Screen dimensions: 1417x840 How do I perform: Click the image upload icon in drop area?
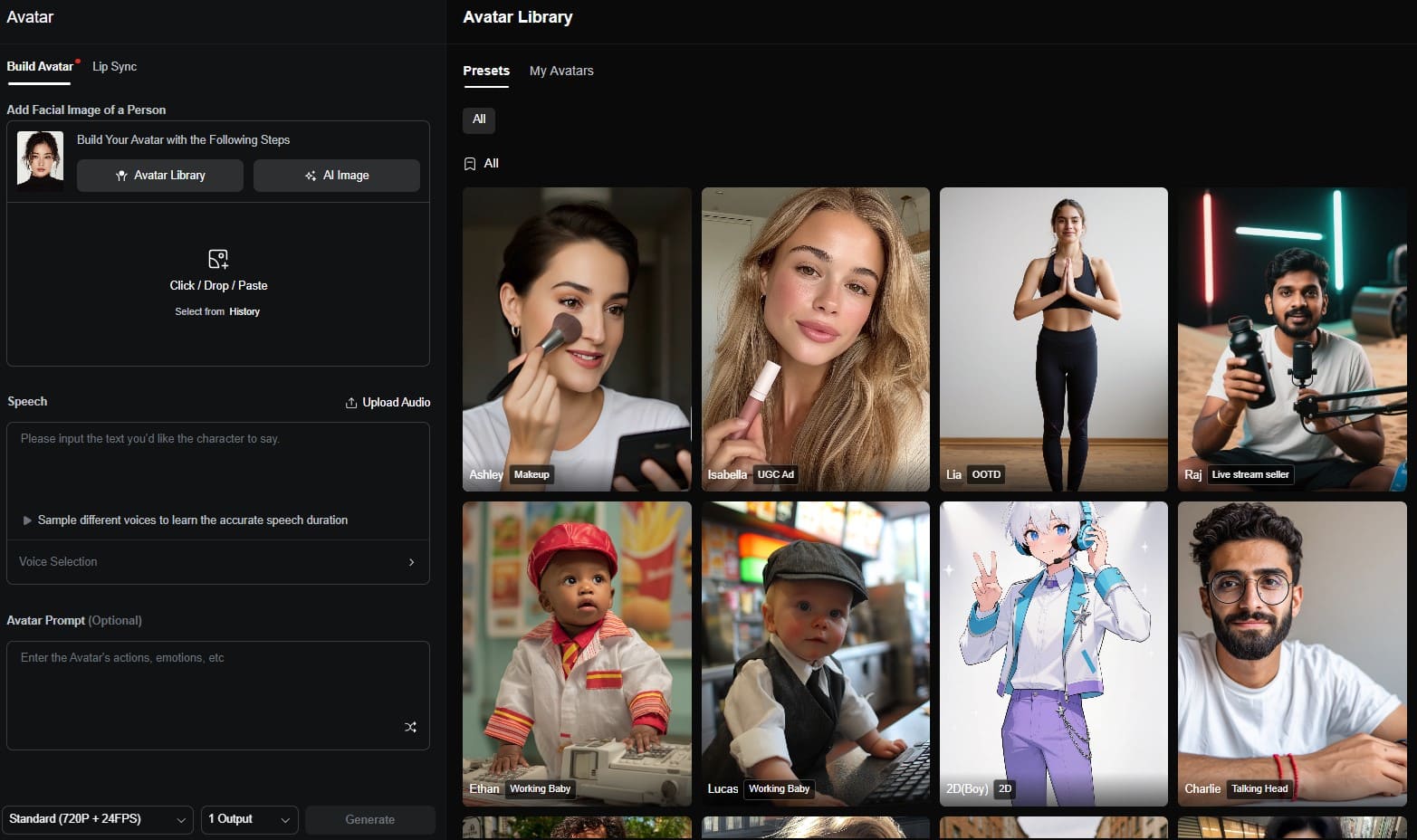tap(218, 259)
